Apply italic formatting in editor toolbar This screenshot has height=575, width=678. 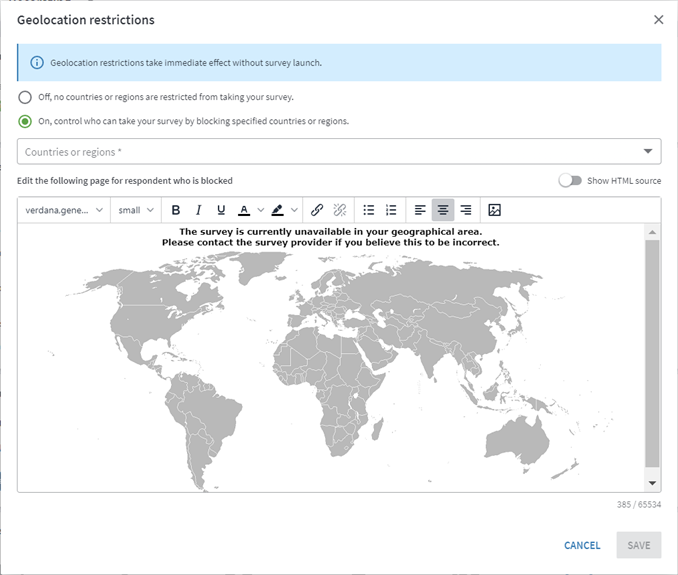click(198, 210)
